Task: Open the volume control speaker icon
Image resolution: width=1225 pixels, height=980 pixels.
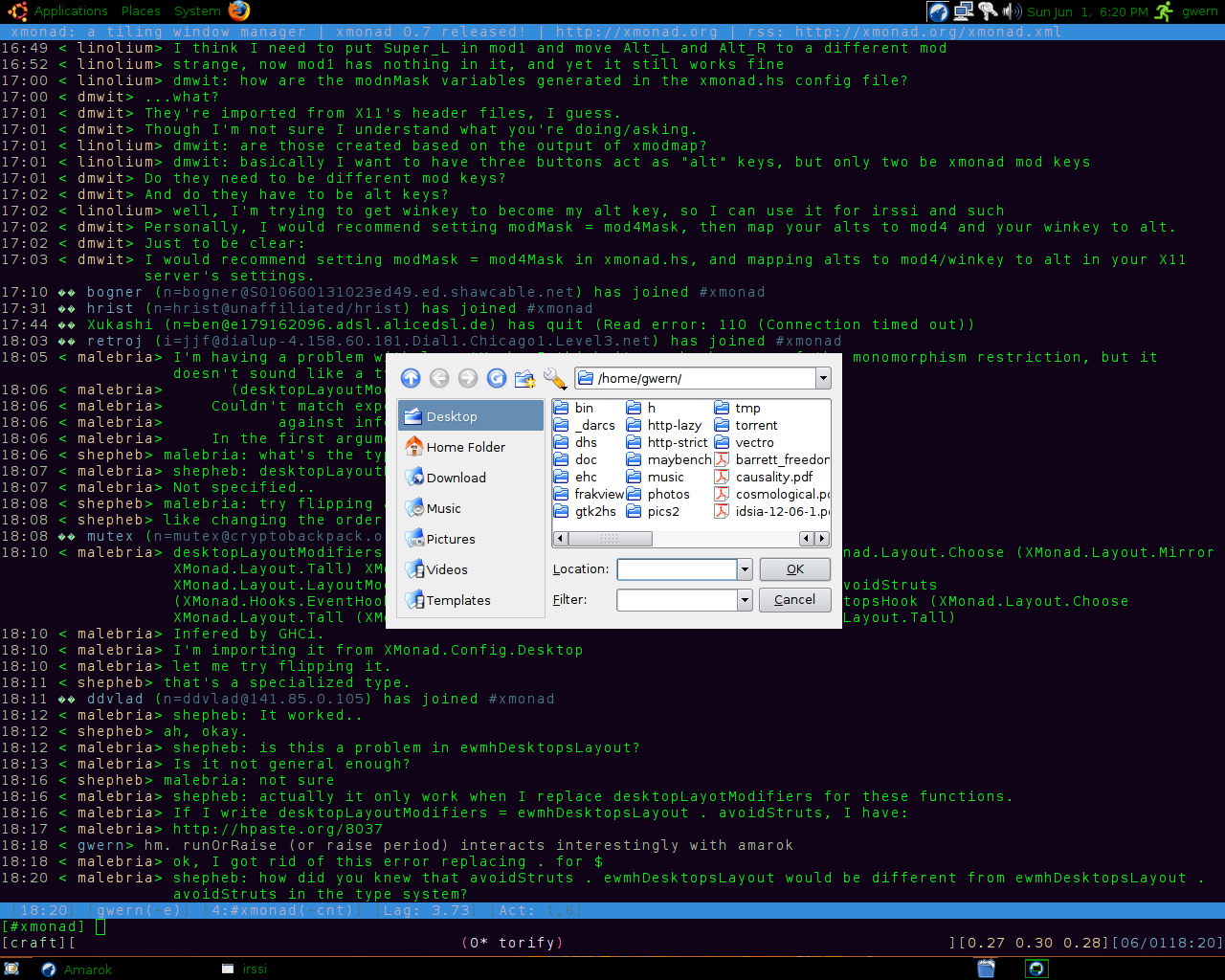Action: (1012, 11)
